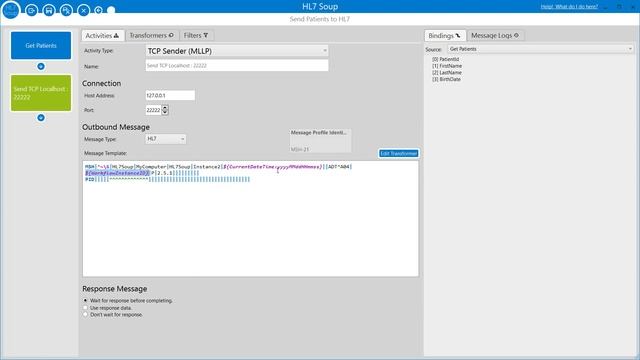This screenshot has height=360, width=640.
Task: Add activity below Send TCP Localhost block
Action: (41, 118)
